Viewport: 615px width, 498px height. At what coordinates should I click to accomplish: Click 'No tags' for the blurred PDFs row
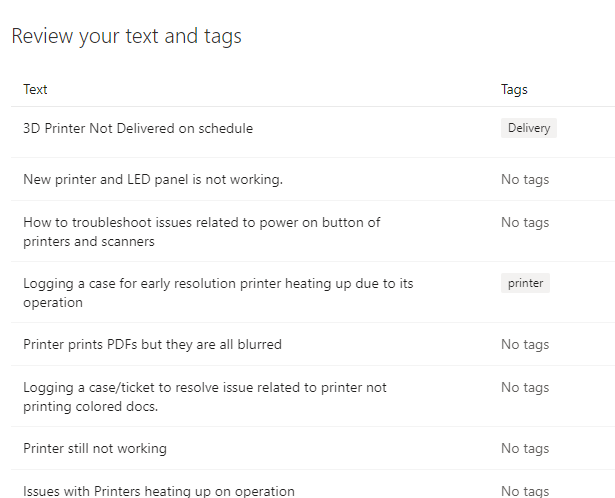coord(525,344)
